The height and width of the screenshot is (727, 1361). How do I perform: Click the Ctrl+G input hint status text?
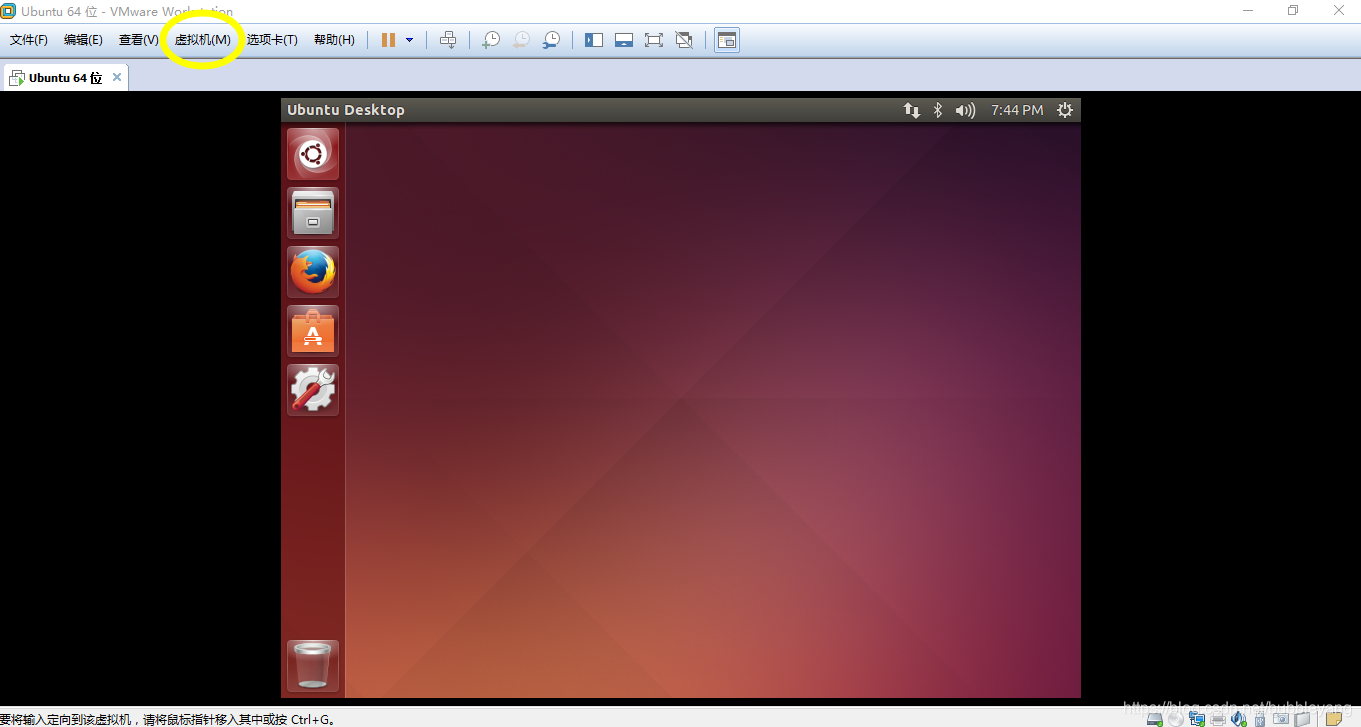click(168, 719)
